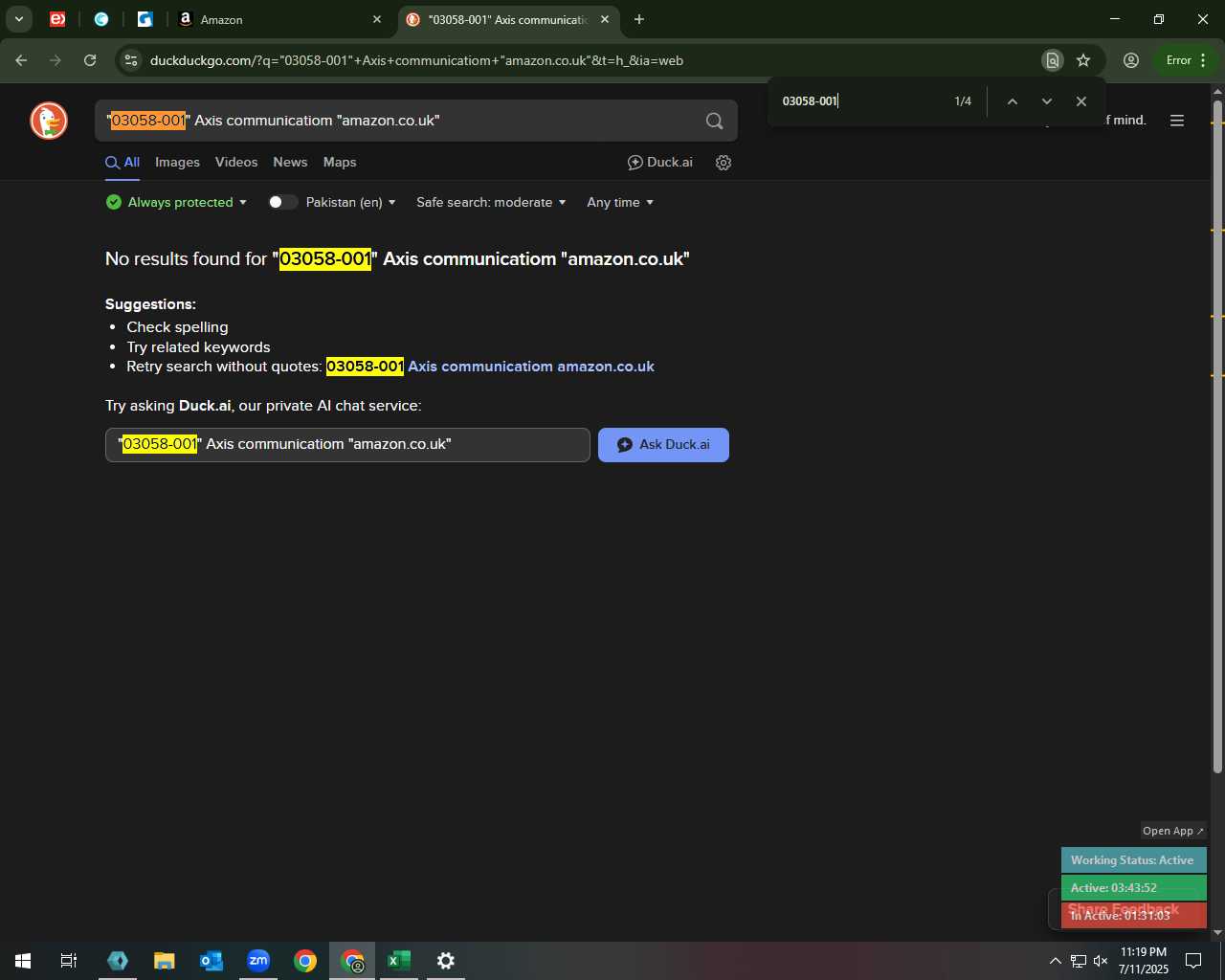1225x980 pixels.
Task: Switch to the Amazon tab
Action: [x=278, y=19]
